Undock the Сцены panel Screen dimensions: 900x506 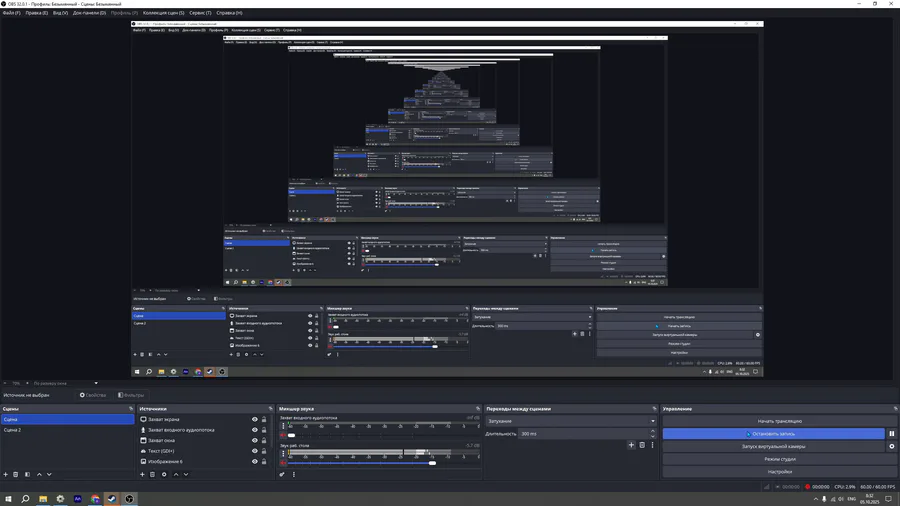click(131, 408)
